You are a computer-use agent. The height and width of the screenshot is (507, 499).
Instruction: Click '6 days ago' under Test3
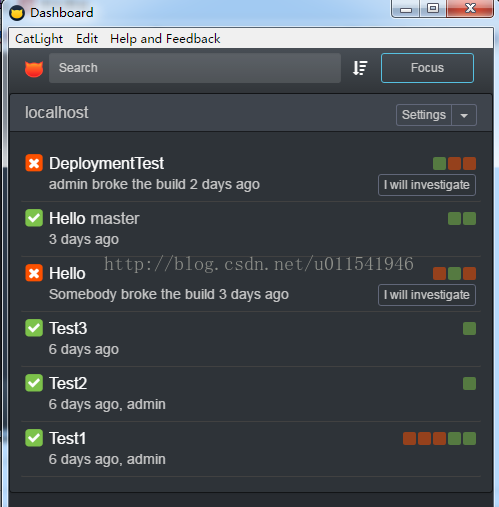pos(84,349)
